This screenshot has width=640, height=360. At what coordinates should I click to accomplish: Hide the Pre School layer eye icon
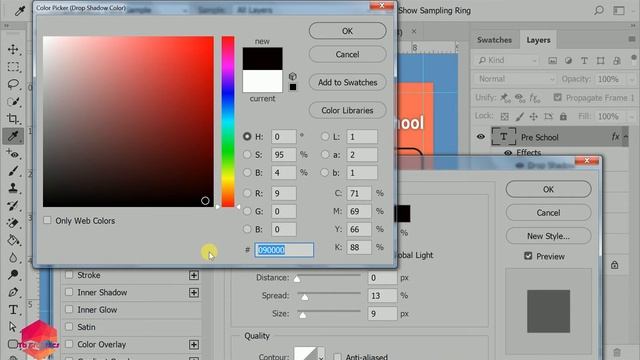pyautogui.click(x=481, y=136)
